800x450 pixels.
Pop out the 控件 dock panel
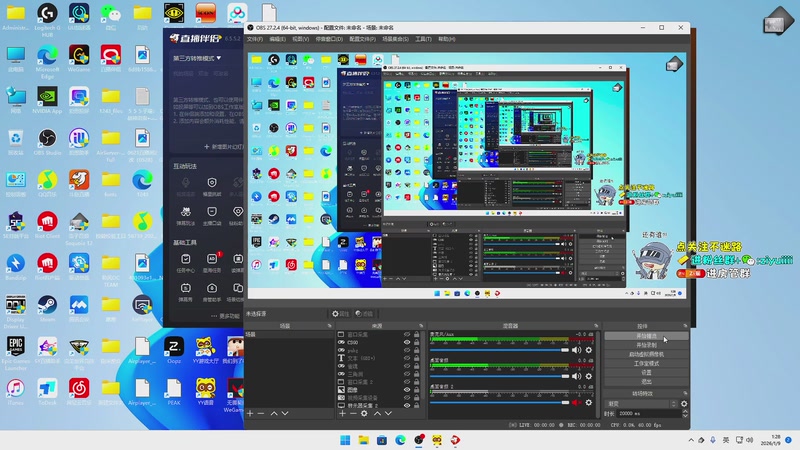click(685, 326)
